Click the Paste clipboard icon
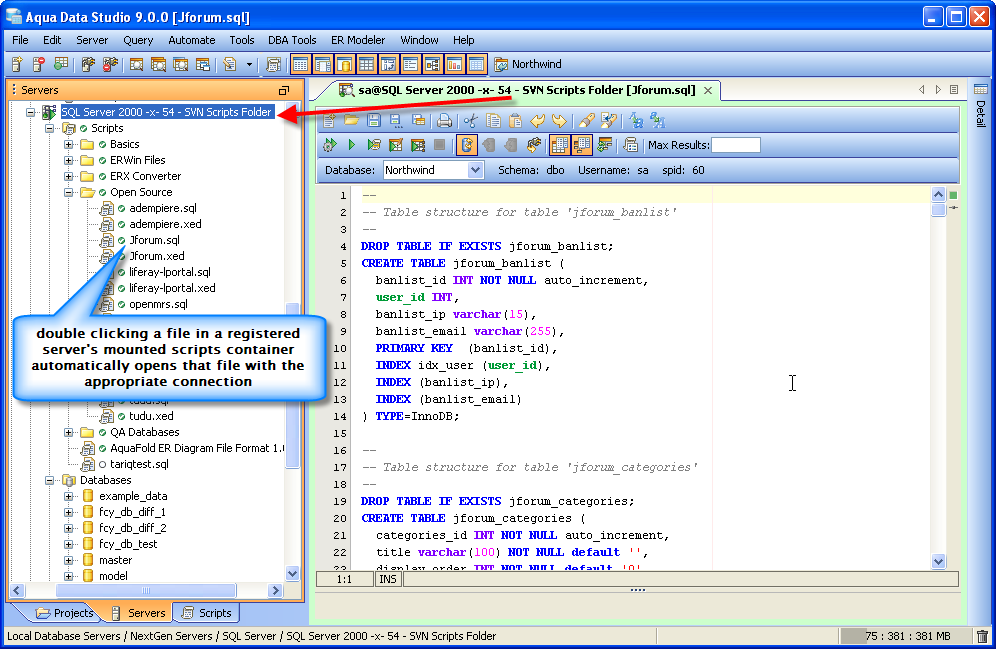Image resolution: width=996 pixels, height=649 pixels. pyautogui.click(x=515, y=121)
